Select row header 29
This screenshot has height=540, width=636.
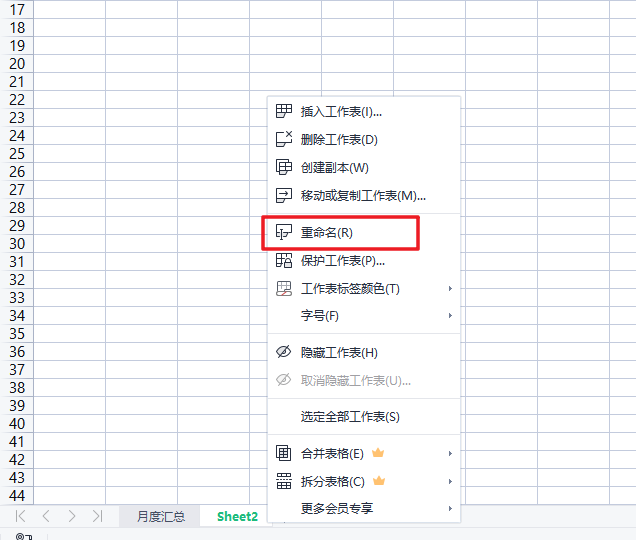tap(17, 225)
